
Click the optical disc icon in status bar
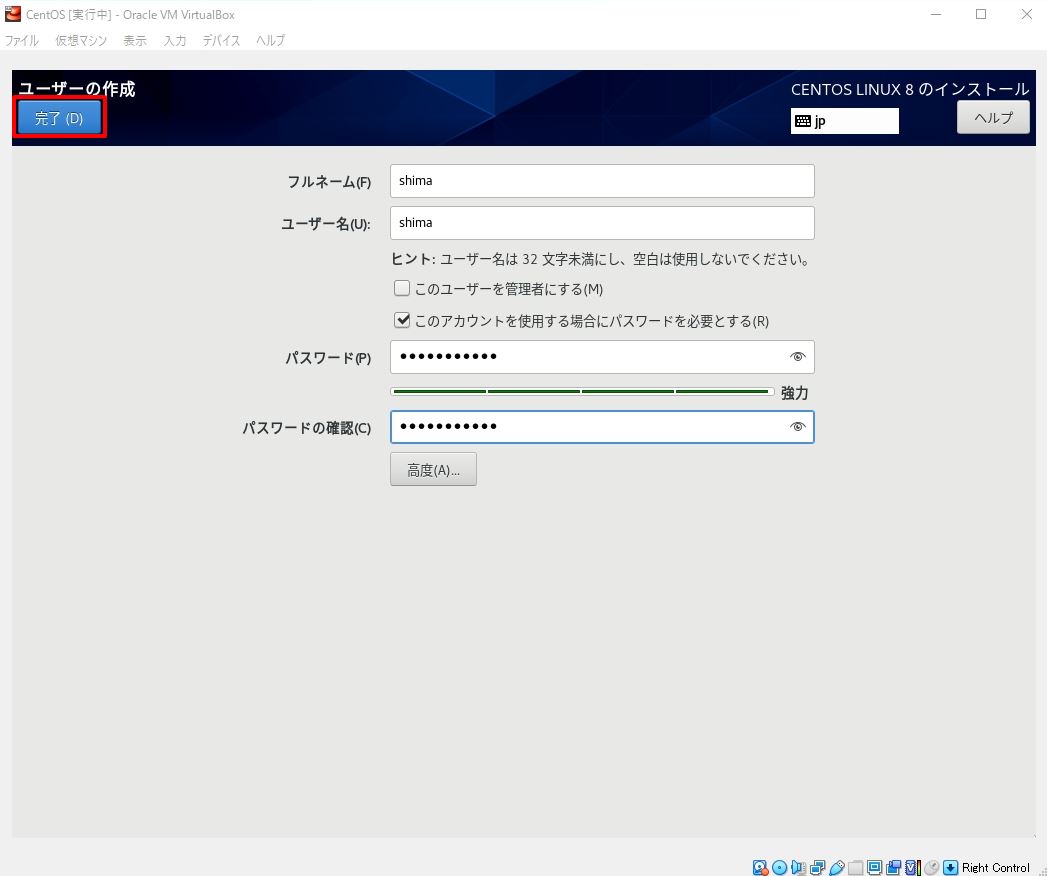point(779,867)
